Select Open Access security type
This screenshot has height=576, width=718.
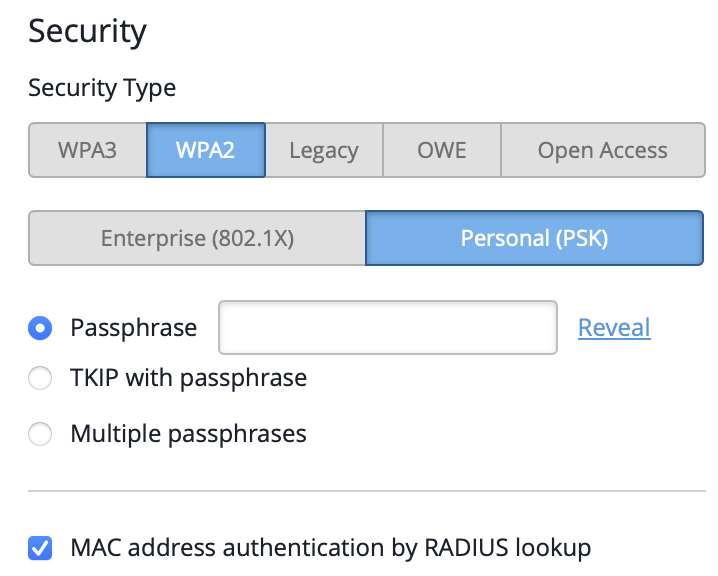tap(602, 151)
